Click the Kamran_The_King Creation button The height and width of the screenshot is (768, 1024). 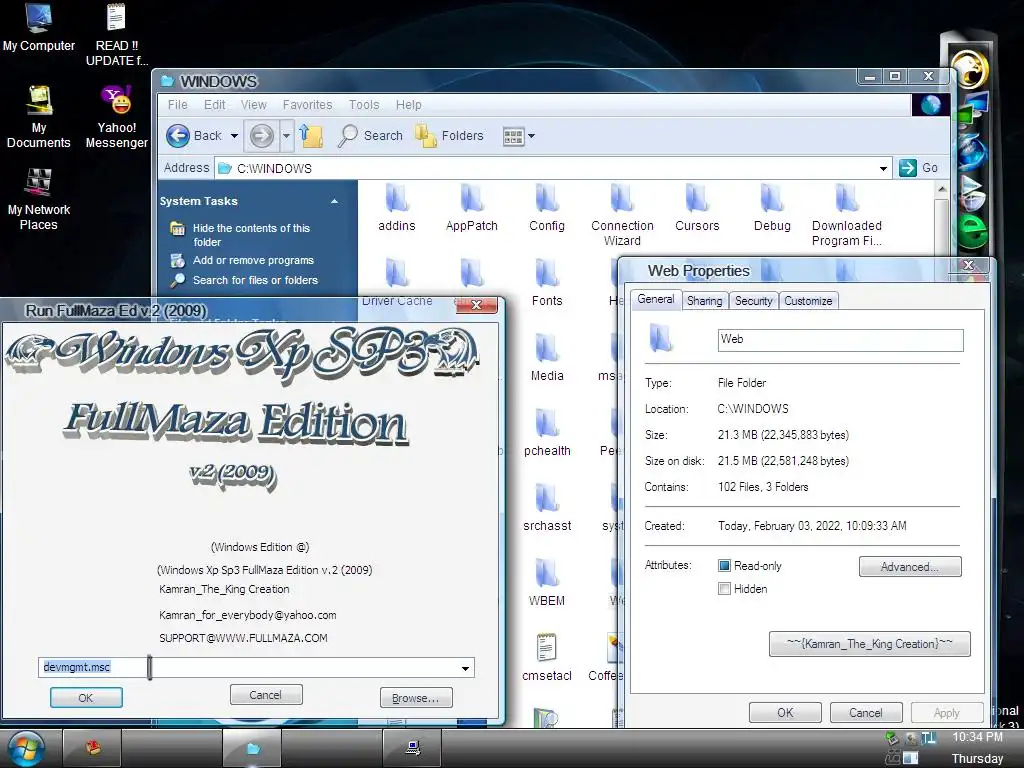coord(869,644)
